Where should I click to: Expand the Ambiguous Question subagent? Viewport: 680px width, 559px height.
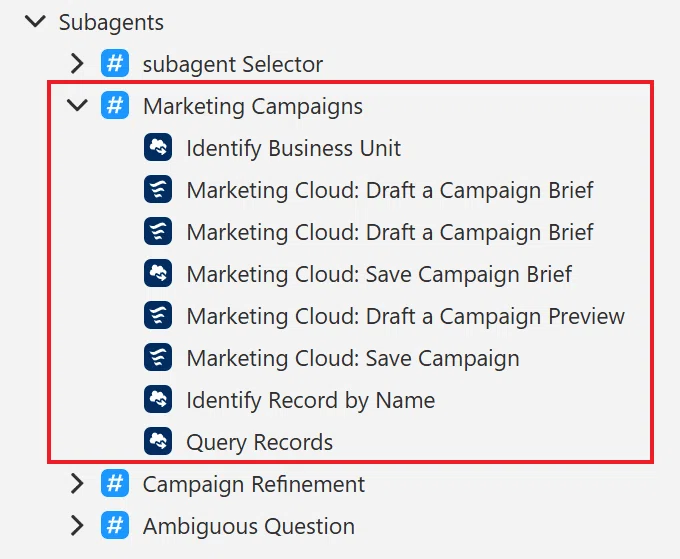[x=77, y=525]
